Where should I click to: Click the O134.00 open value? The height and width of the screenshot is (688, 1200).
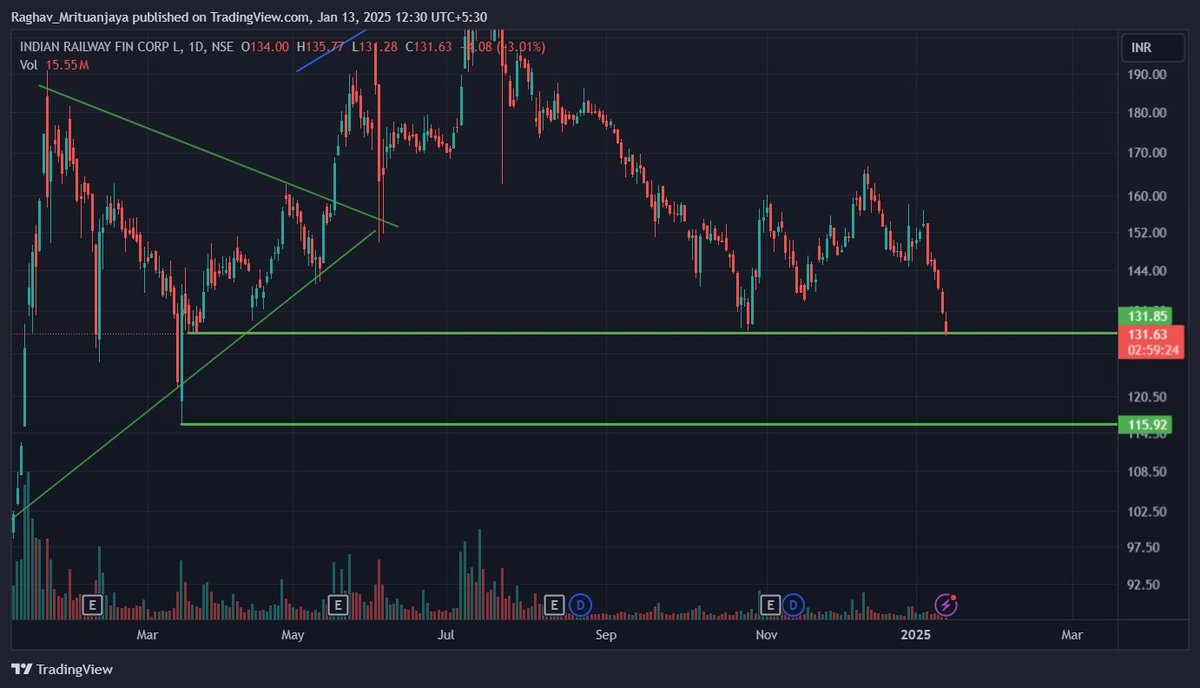click(265, 47)
